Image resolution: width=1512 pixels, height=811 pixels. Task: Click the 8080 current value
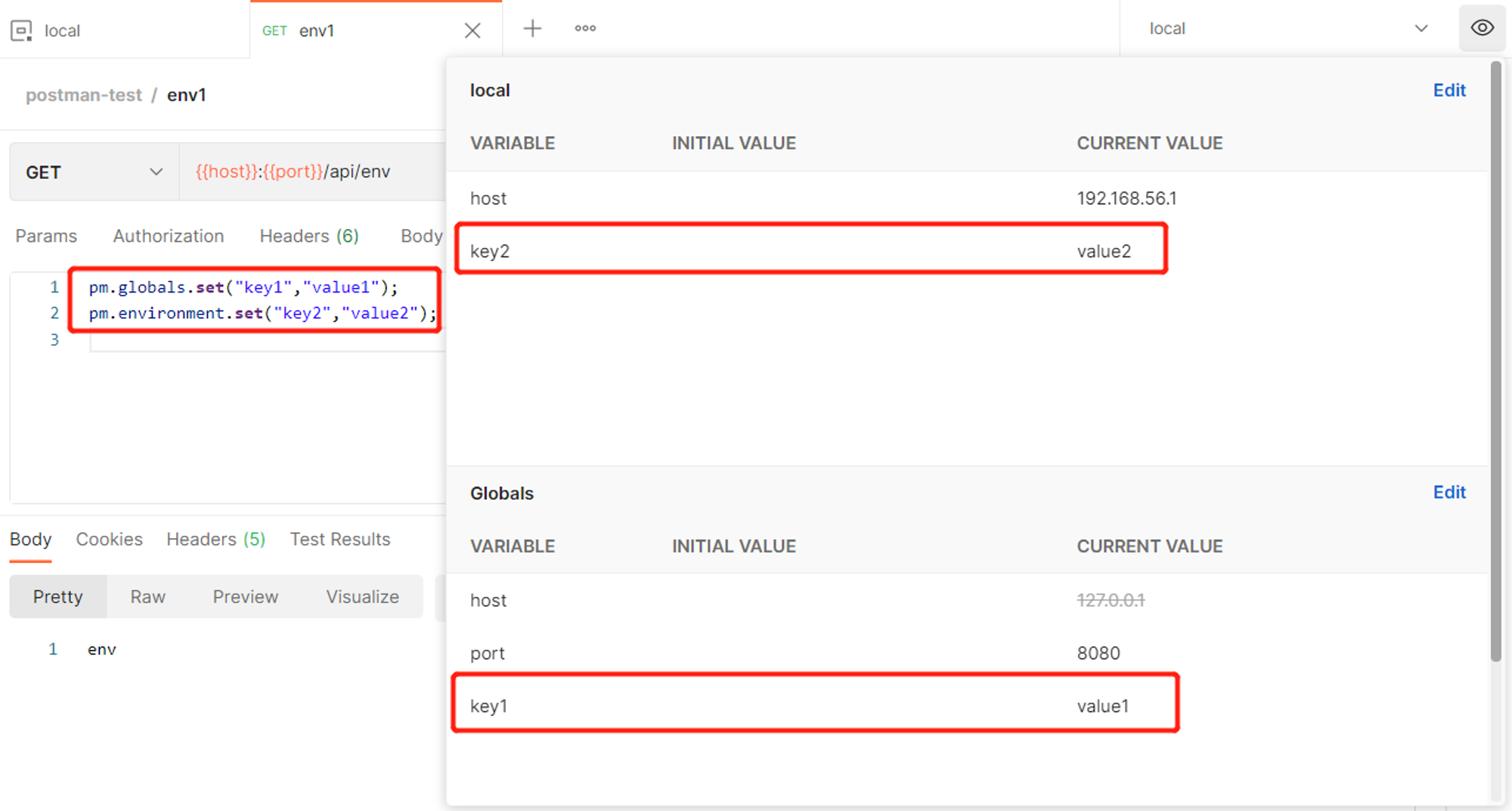point(1098,653)
